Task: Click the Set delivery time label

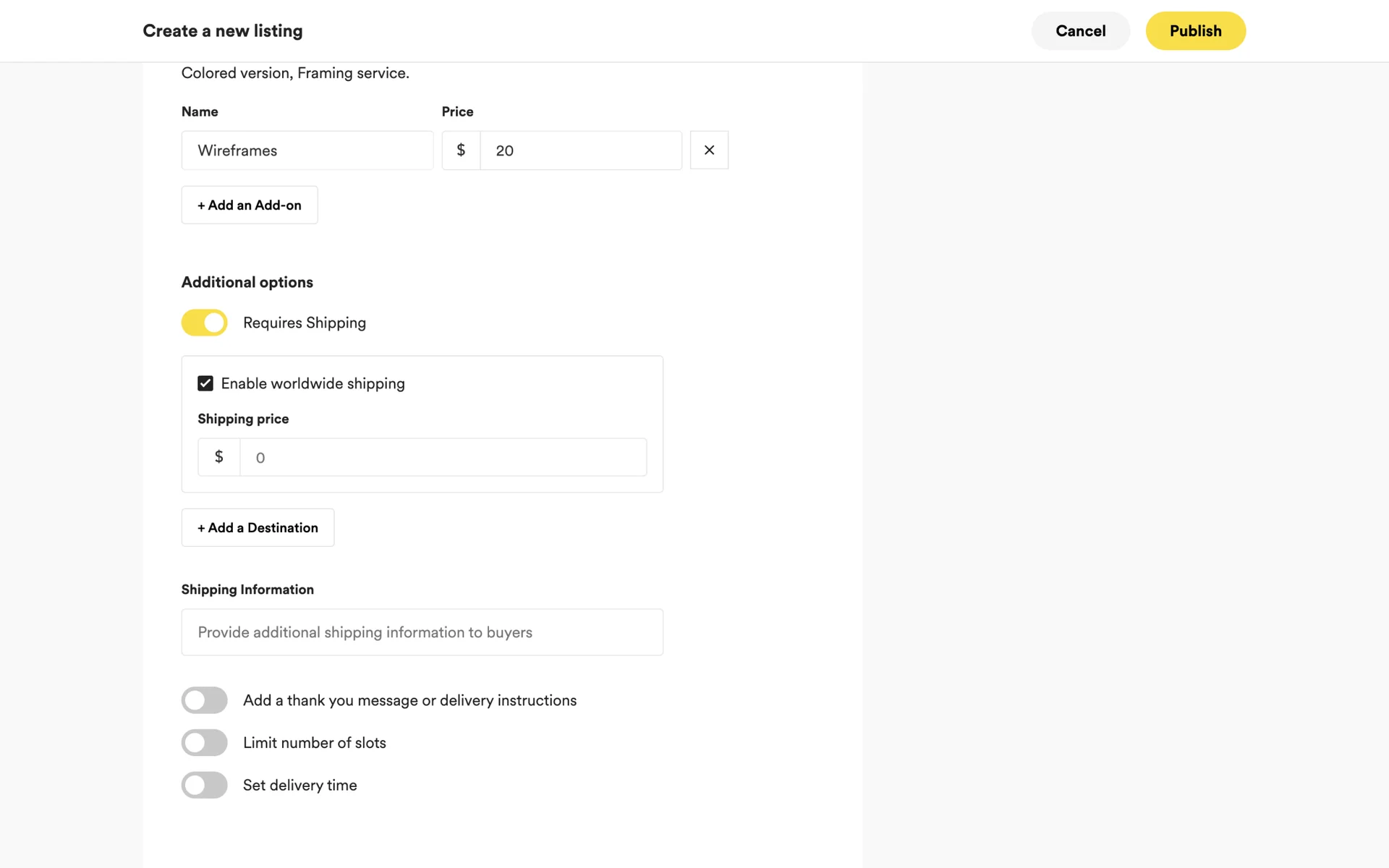Action: [300, 785]
